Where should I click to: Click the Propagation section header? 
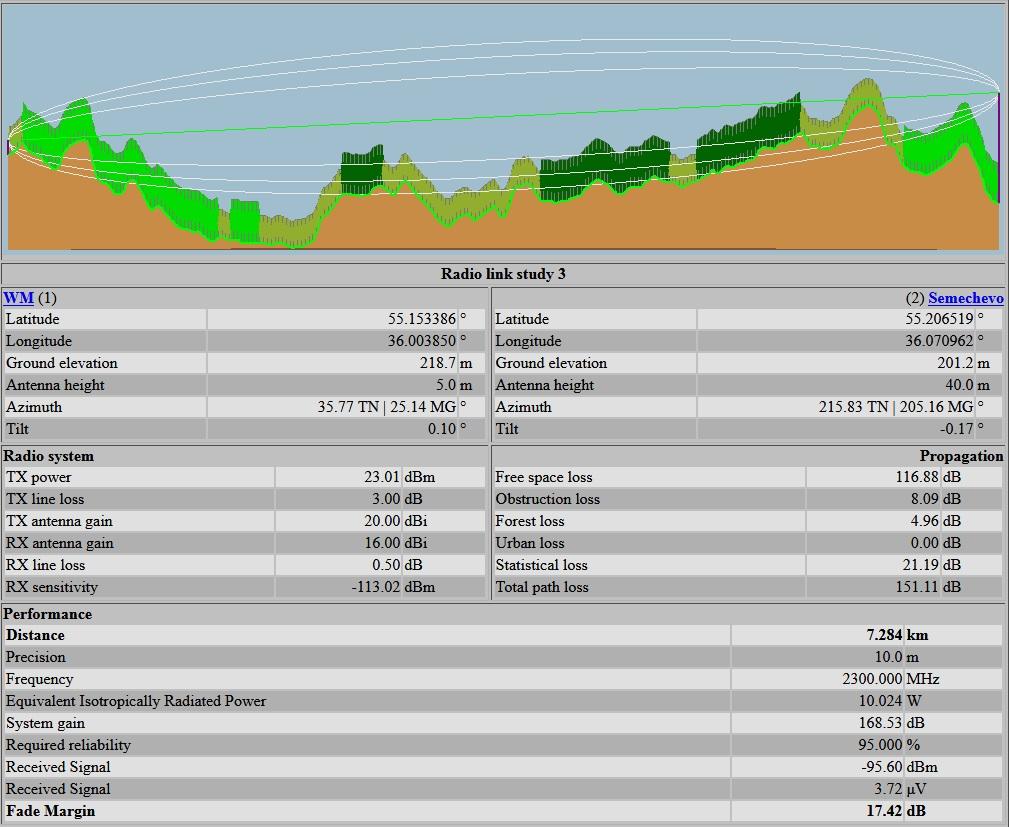pyautogui.click(x=961, y=456)
